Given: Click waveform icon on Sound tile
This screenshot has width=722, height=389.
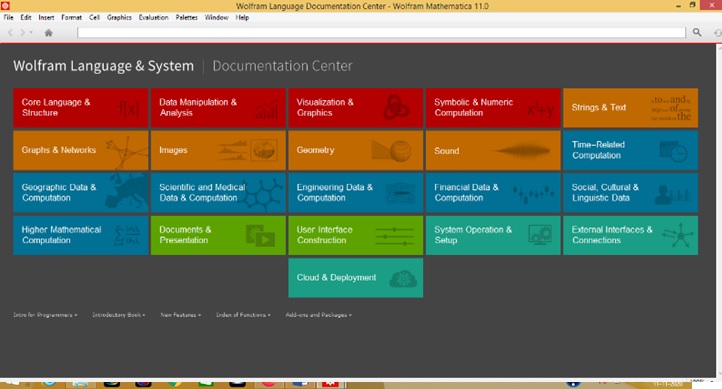Looking at the screenshot, I should coord(522,151).
